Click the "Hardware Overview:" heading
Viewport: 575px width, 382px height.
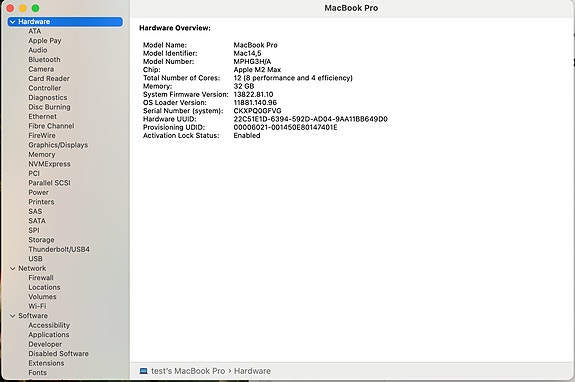[x=175, y=28]
